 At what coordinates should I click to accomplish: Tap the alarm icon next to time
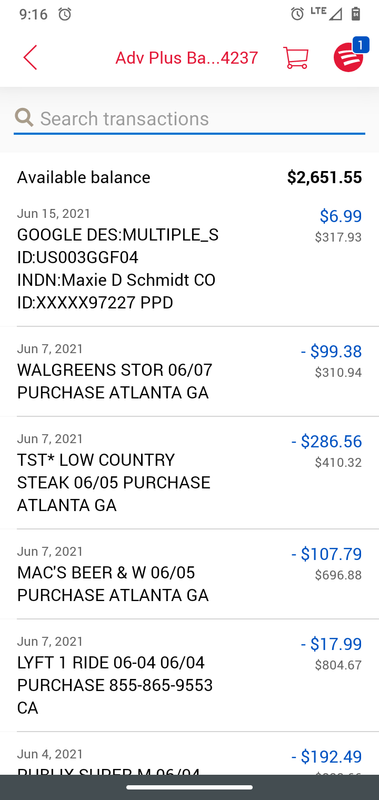(65, 14)
